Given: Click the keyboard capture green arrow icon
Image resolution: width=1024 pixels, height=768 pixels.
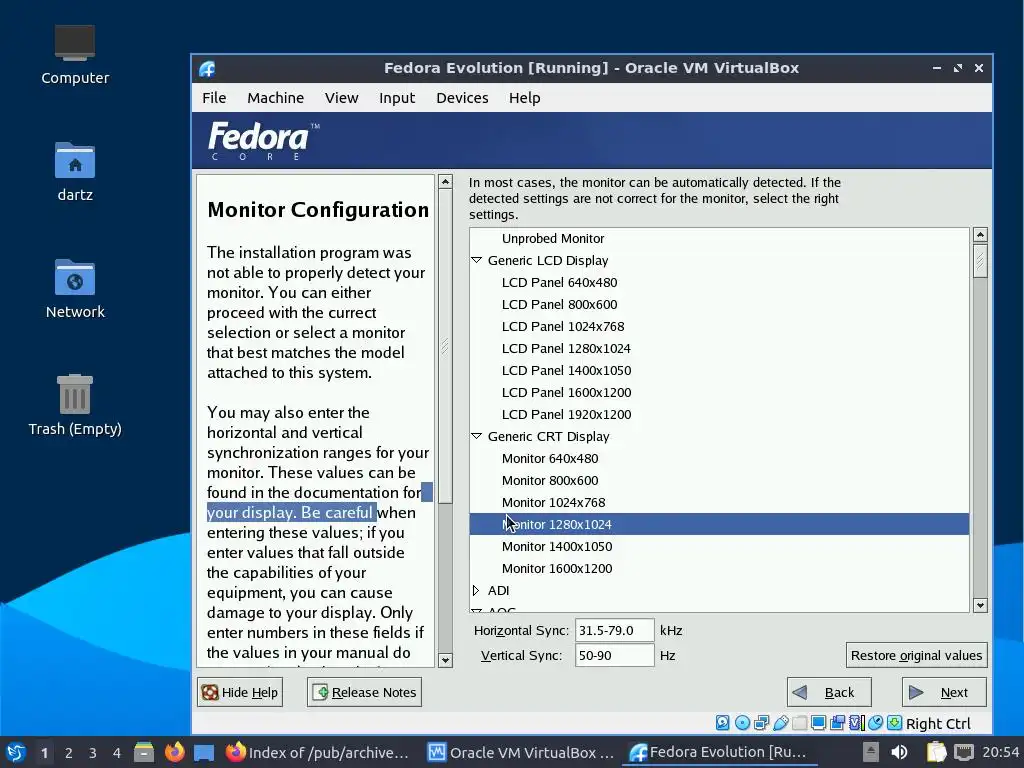Looking at the screenshot, I should coord(895,723).
